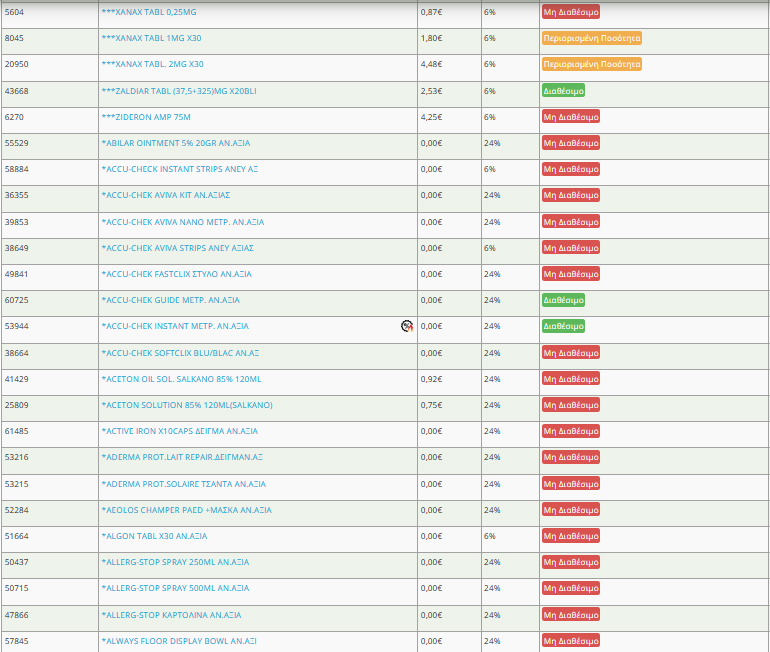Open *AEOLOS CHAMPER PAED +ΜΑΣΚΑ product
This screenshot has height=652, width=770.
point(186,510)
